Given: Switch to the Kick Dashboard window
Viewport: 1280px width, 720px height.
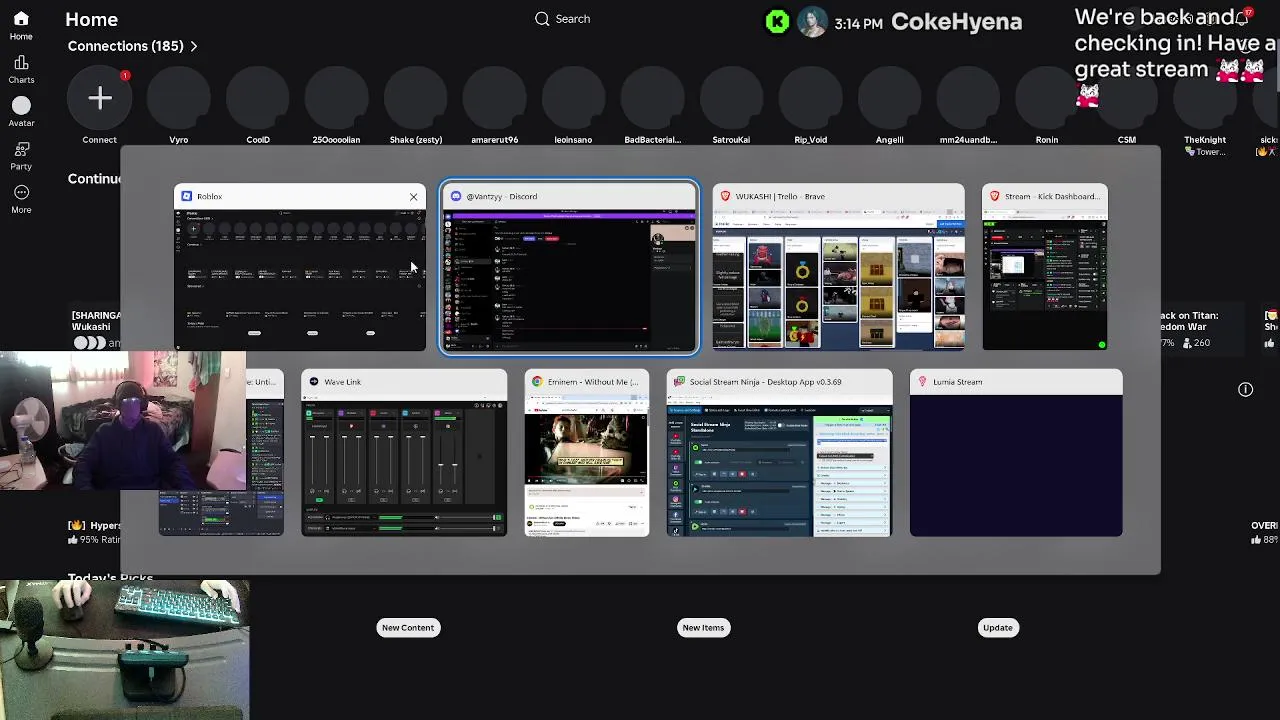Looking at the screenshot, I should [x=1045, y=267].
